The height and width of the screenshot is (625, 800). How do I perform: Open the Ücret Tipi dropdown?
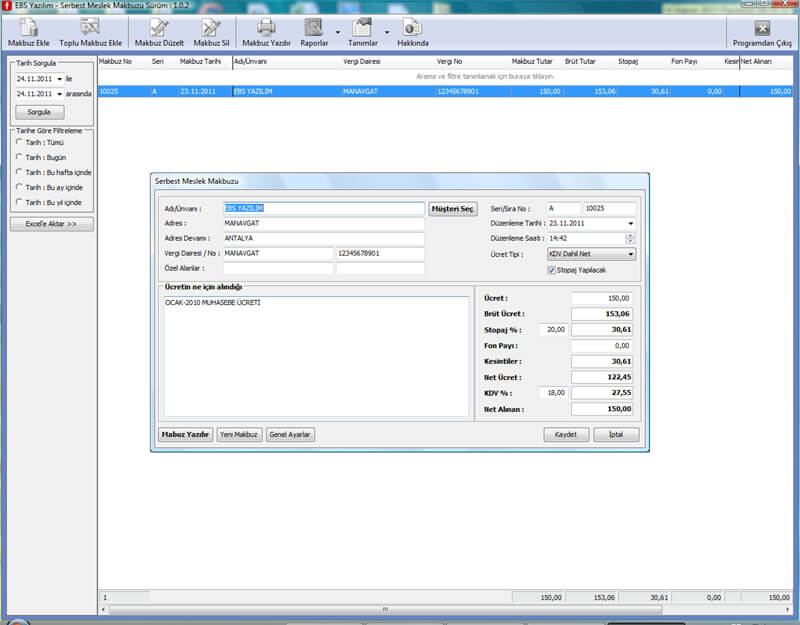point(630,254)
